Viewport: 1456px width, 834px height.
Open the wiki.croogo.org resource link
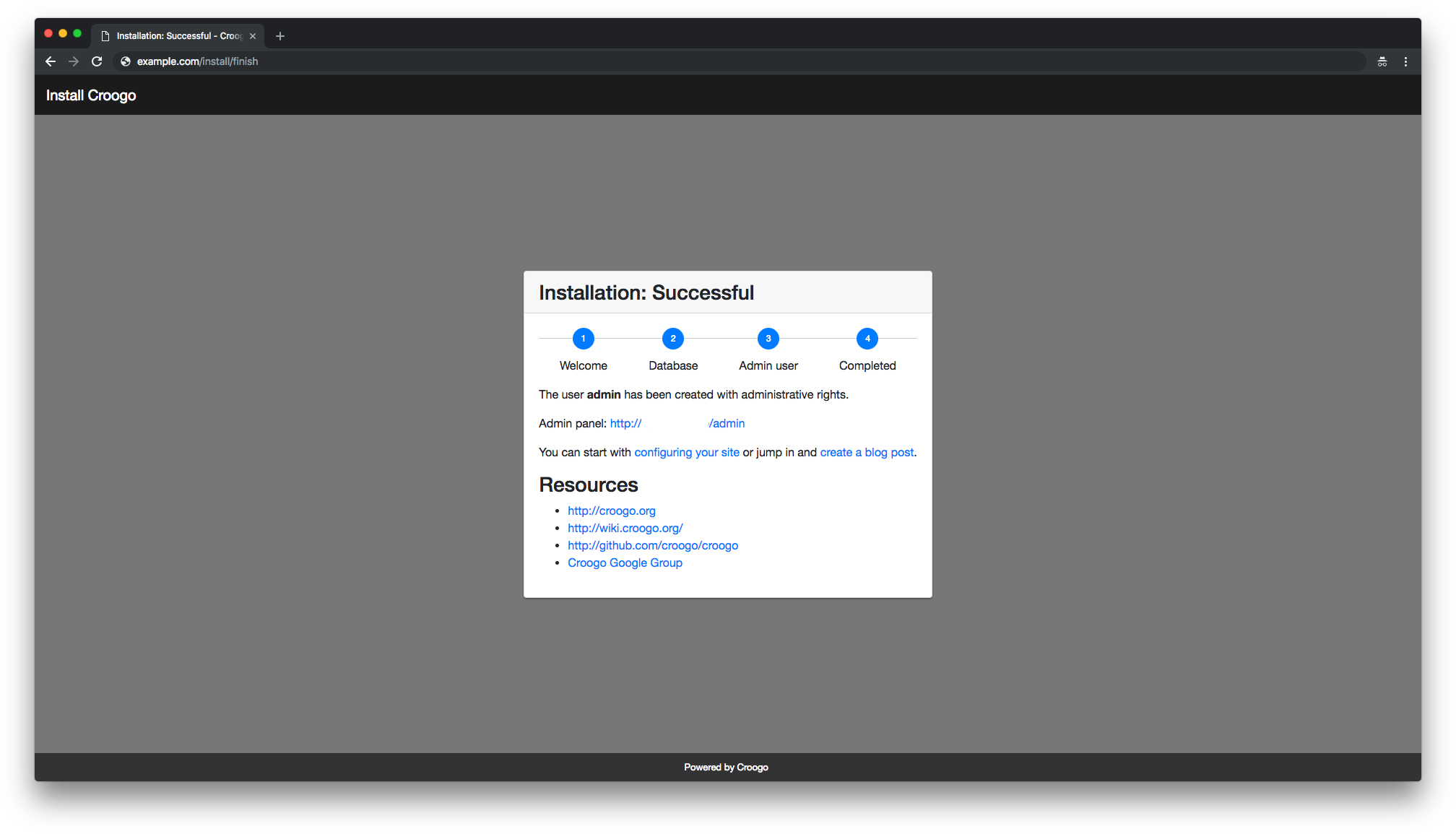(625, 529)
